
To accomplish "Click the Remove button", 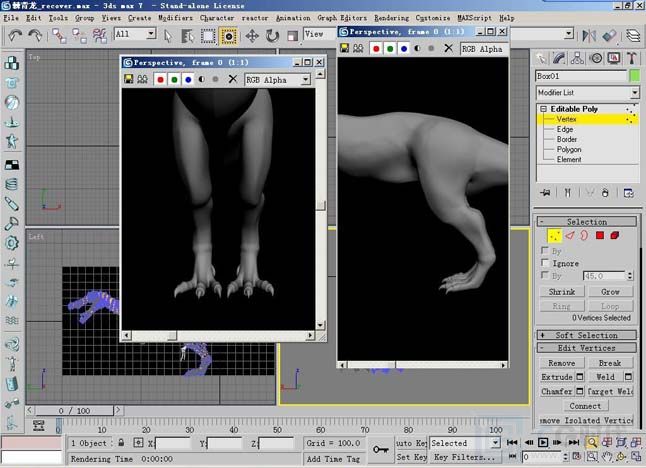I will (x=562, y=363).
